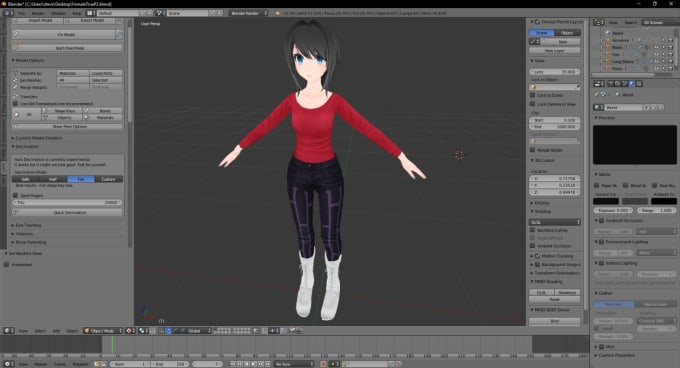Click Quick Decimation button
This screenshot has height=368, width=680.
[68, 213]
